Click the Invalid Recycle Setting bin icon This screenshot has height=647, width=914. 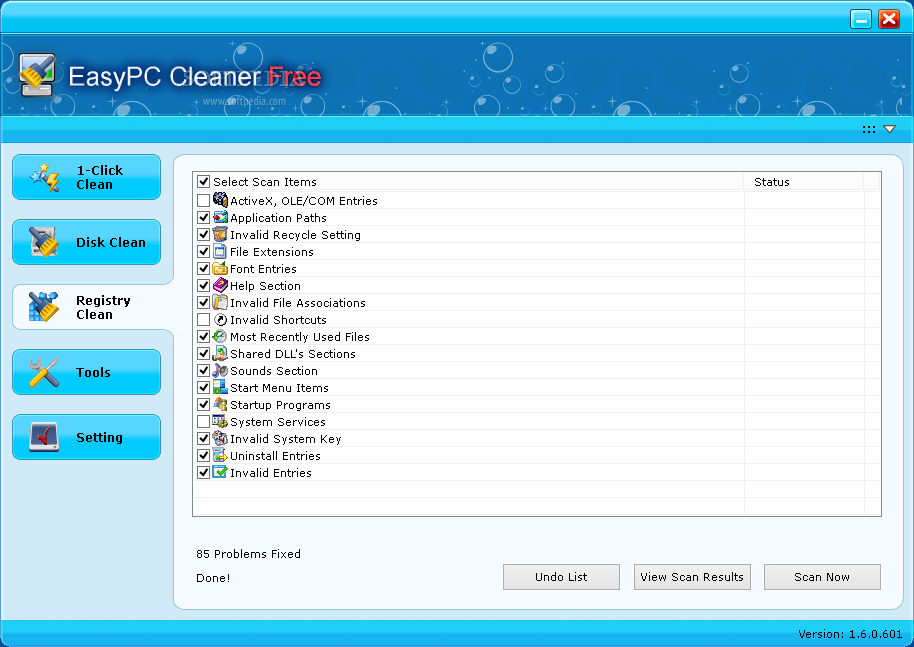220,234
